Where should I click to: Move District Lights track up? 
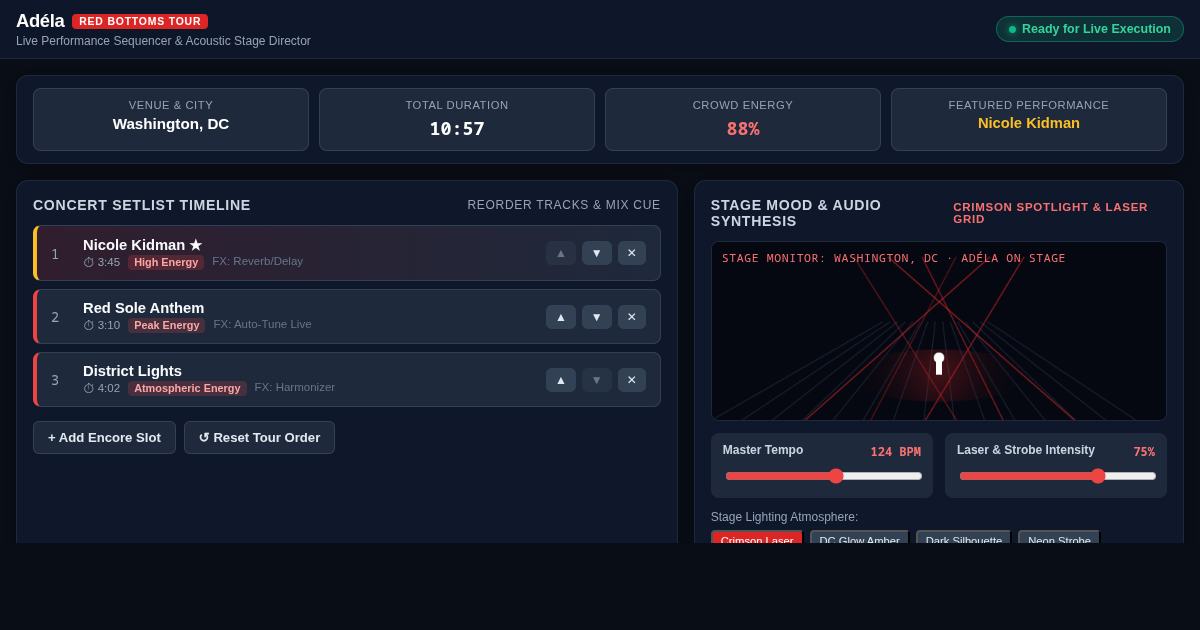coord(561,380)
